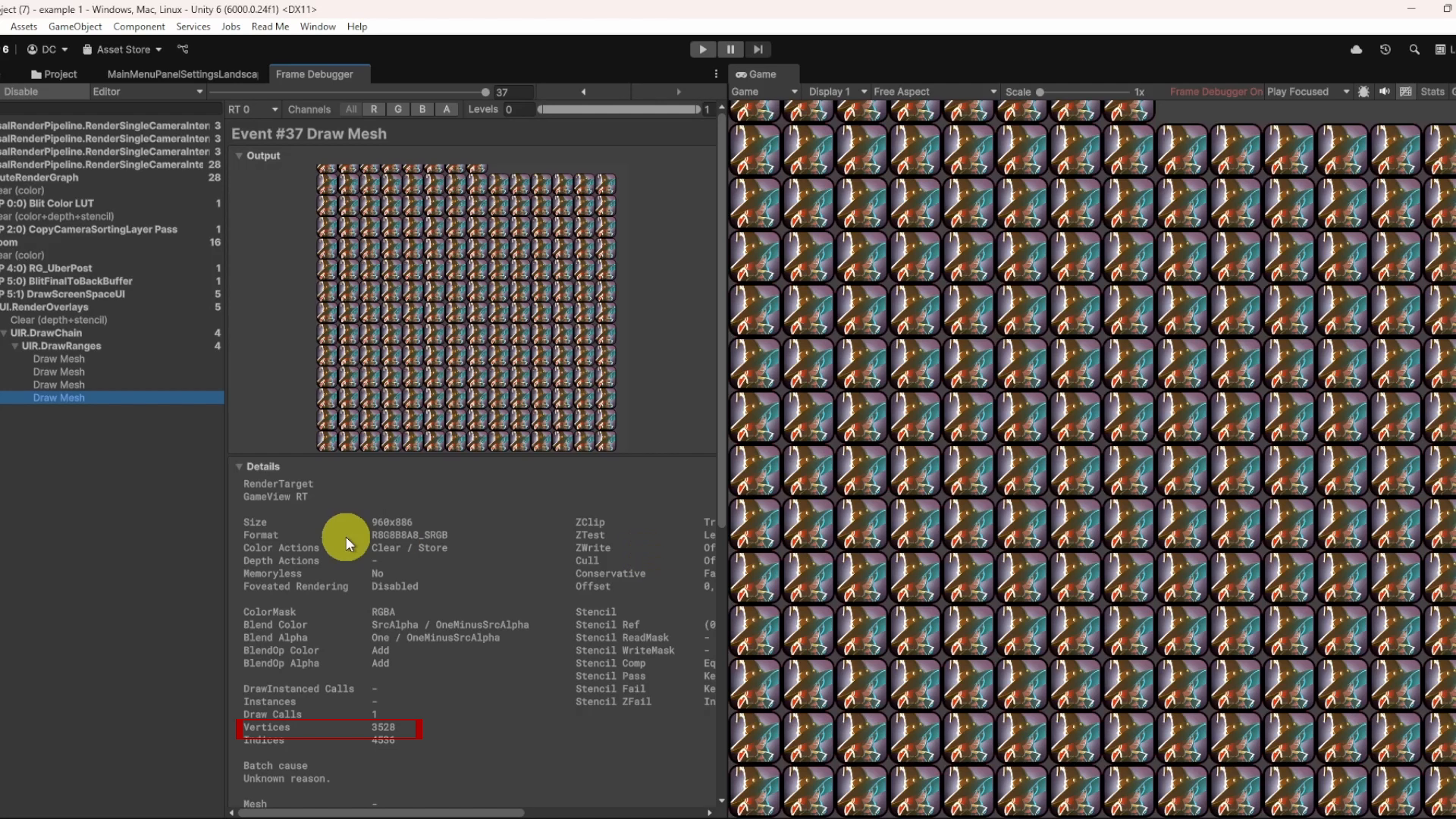Toggle the R channel in Frame Debugger
Viewport: 1456px width, 819px height.
pos(374,109)
